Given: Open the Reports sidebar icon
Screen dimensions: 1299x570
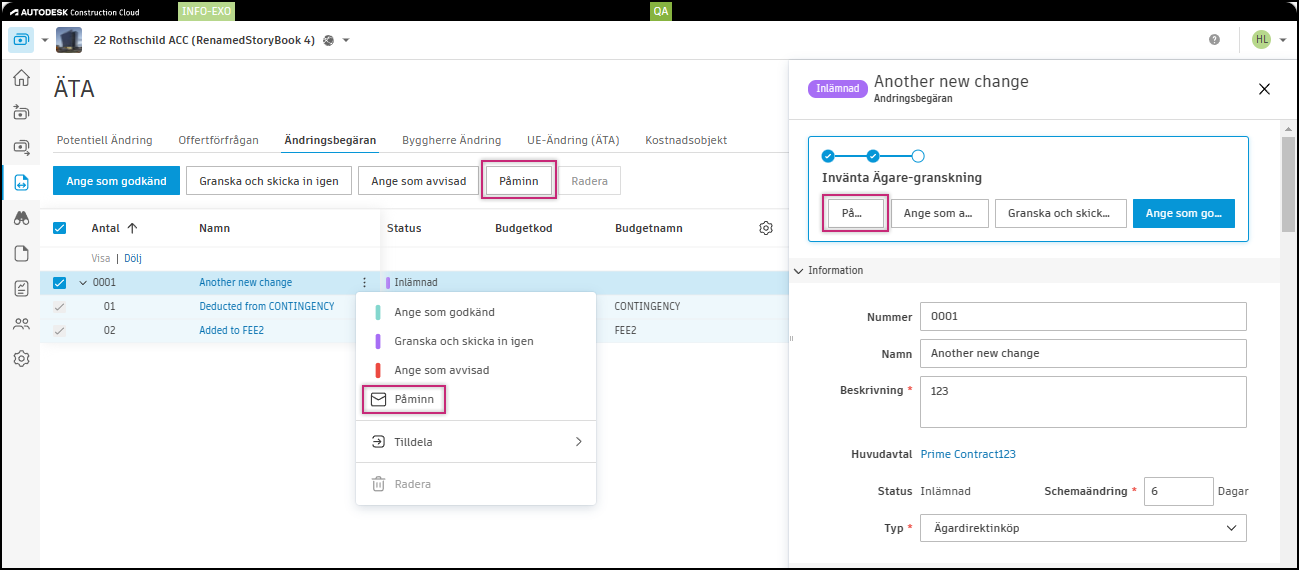Looking at the screenshot, I should tap(21, 288).
